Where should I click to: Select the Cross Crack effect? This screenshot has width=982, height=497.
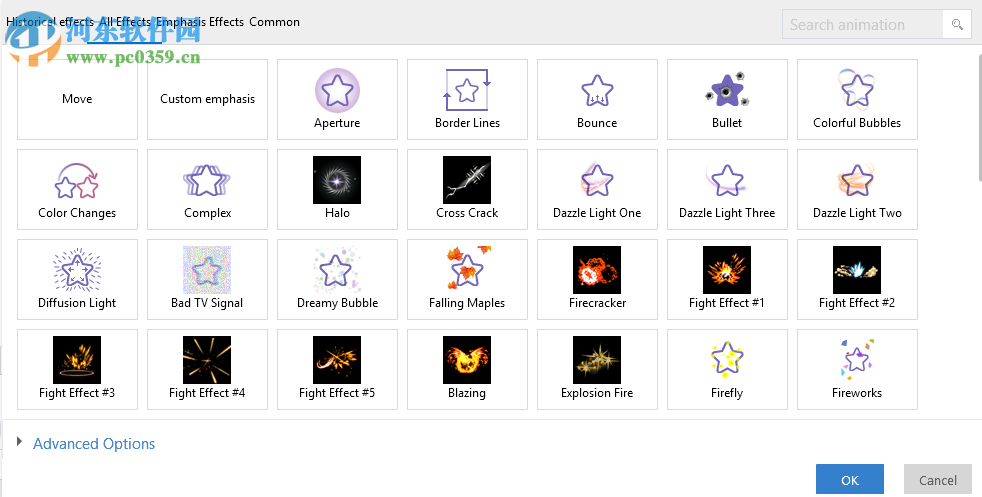click(467, 190)
